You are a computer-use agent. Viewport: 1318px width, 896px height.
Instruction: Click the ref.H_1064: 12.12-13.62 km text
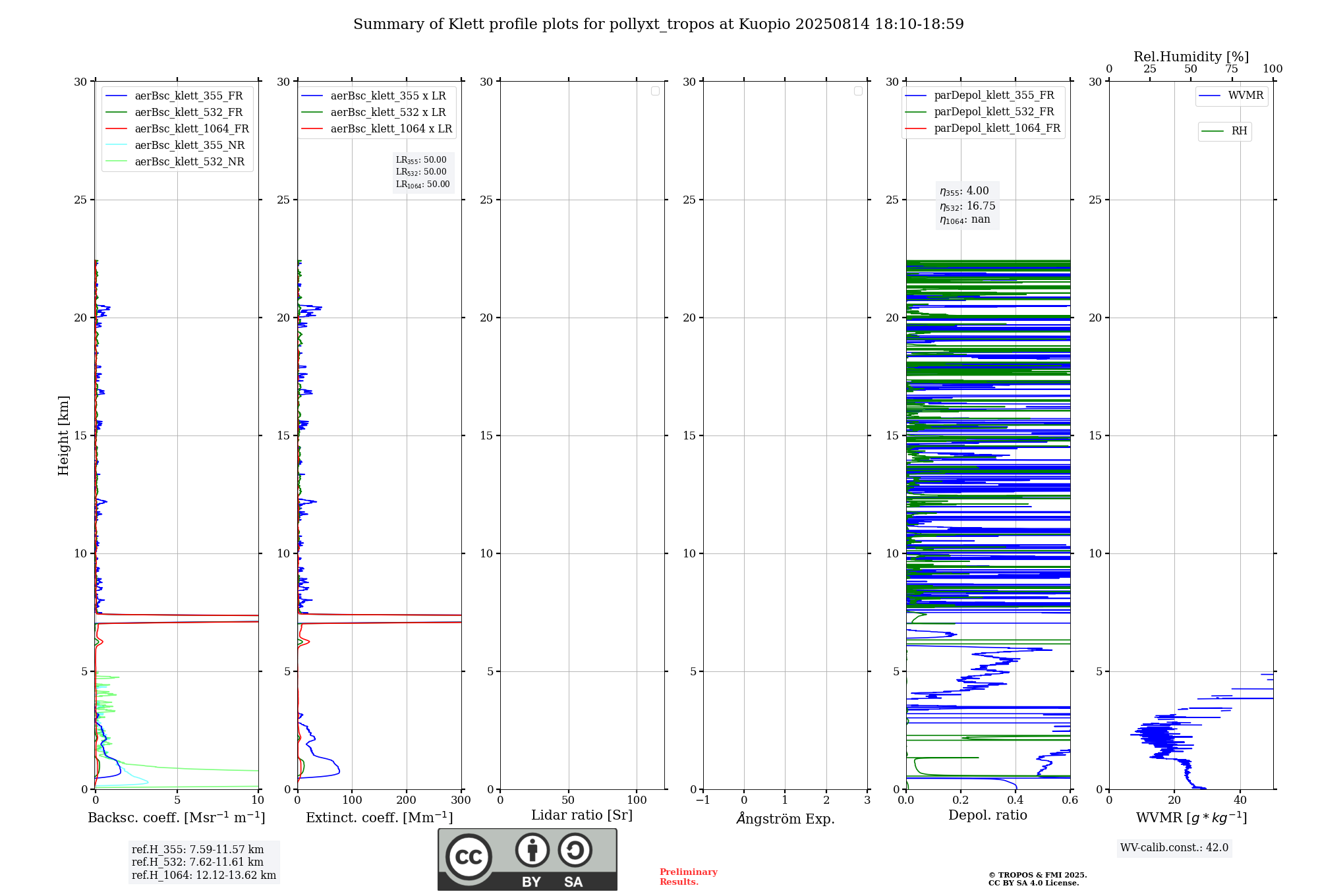click(x=204, y=876)
